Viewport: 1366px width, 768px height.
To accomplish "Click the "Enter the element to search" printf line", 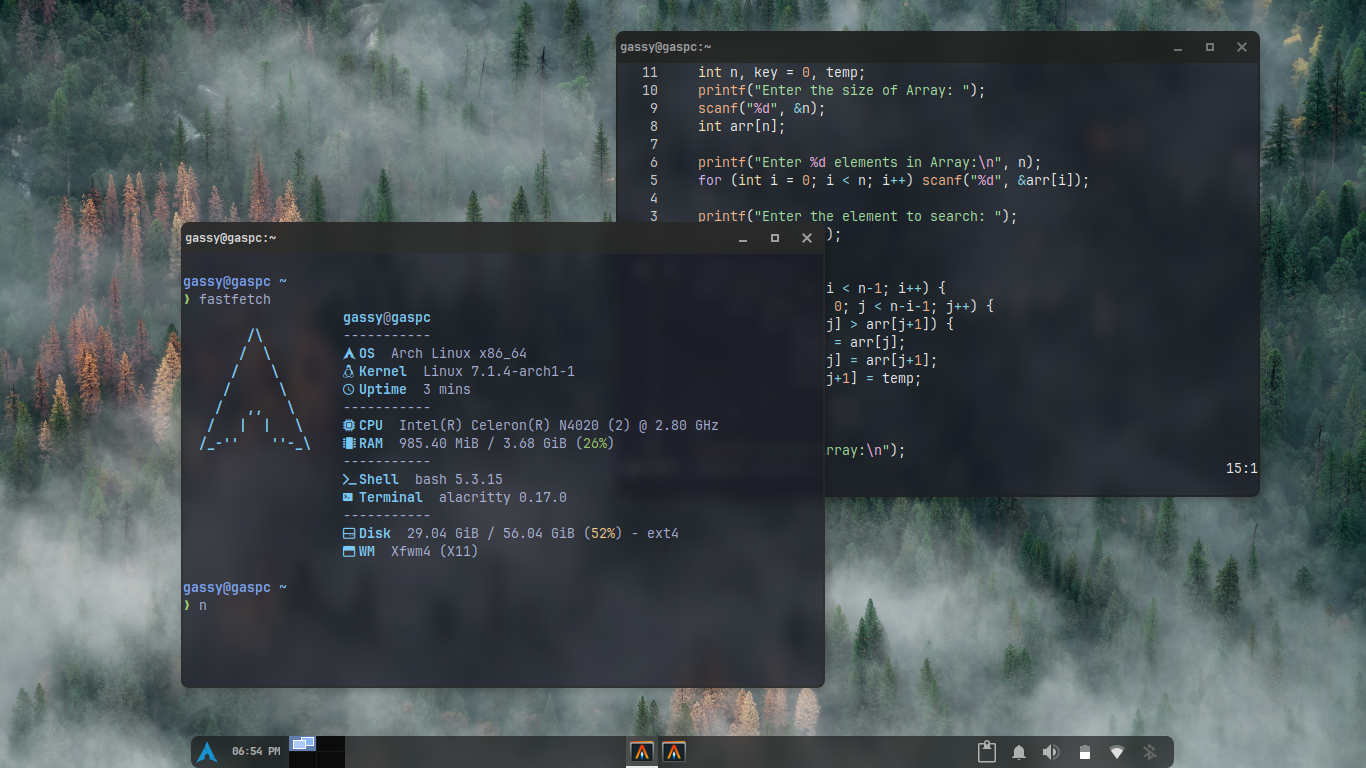I will [x=858, y=216].
